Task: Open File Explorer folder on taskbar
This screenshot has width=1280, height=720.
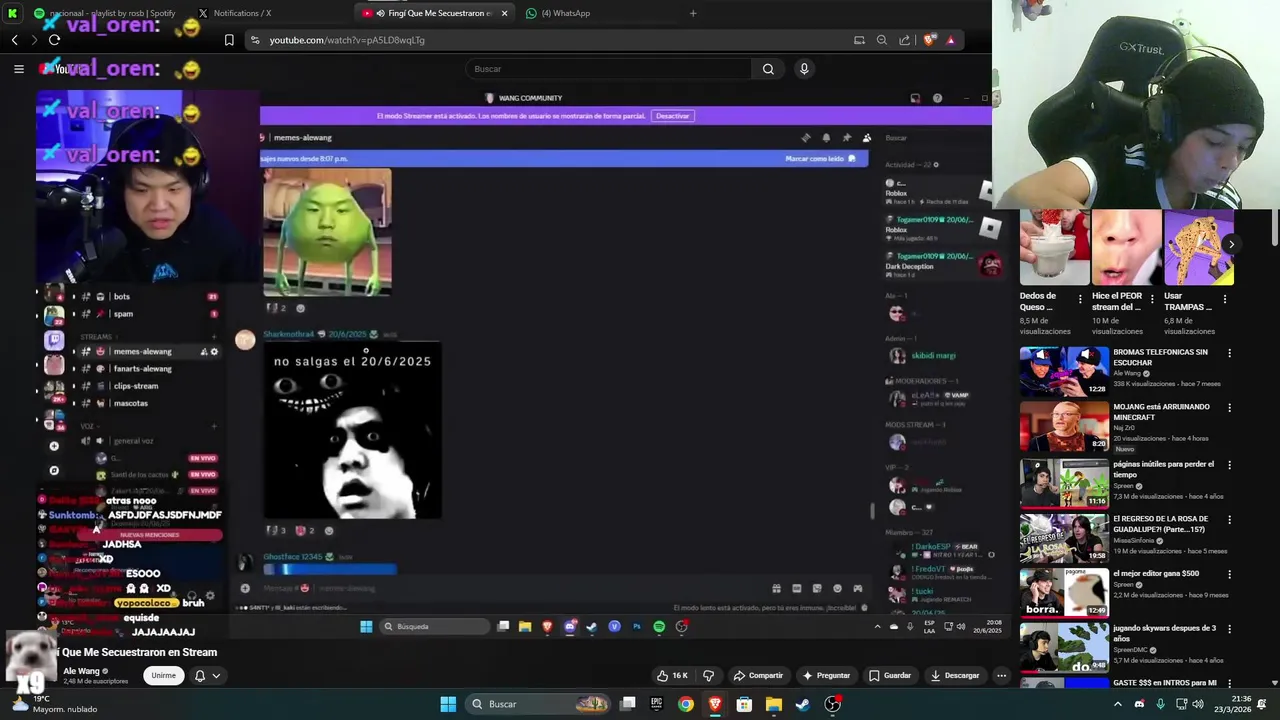Action: click(773, 704)
